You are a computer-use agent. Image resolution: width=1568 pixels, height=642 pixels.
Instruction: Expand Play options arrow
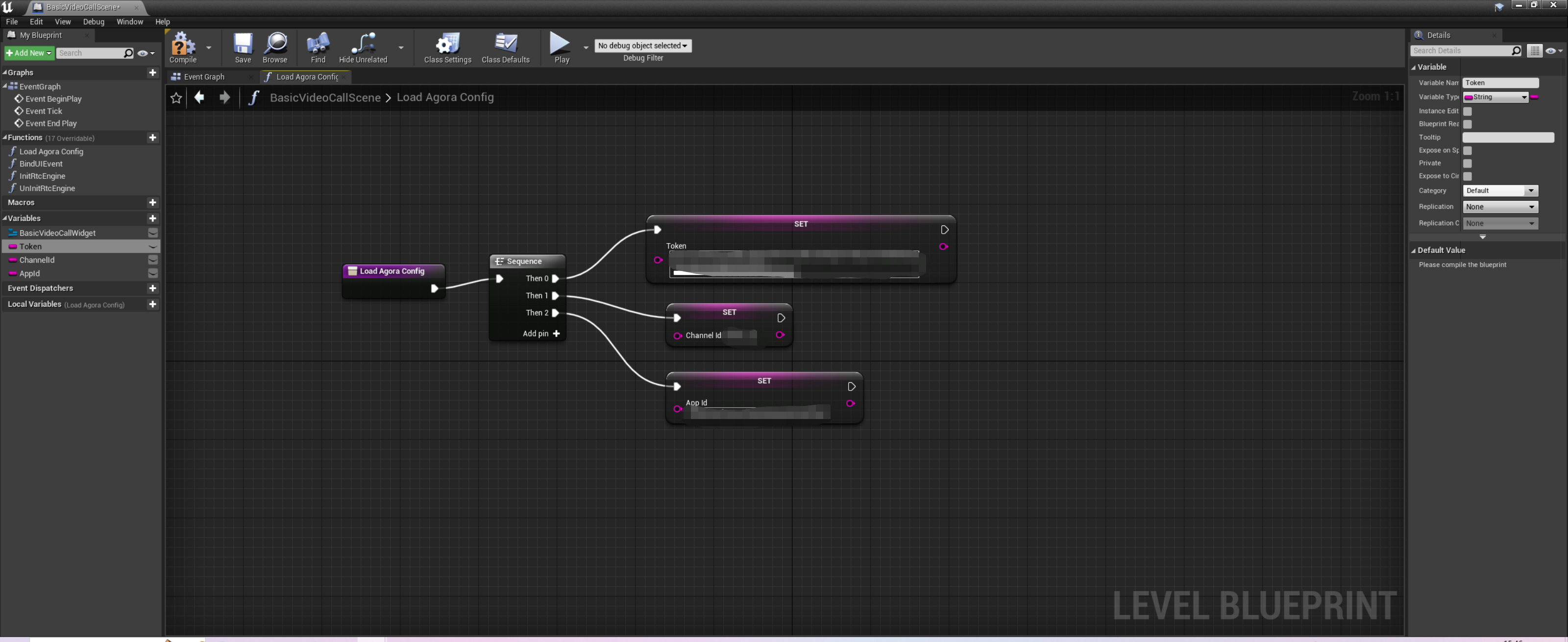coord(586,47)
